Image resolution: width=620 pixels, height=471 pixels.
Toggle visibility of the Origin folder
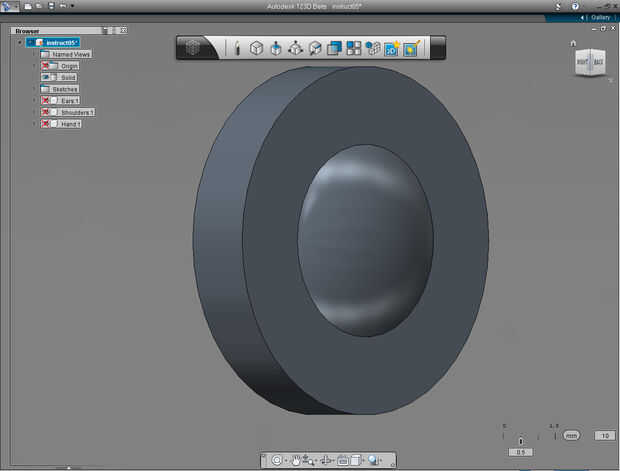coord(46,66)
